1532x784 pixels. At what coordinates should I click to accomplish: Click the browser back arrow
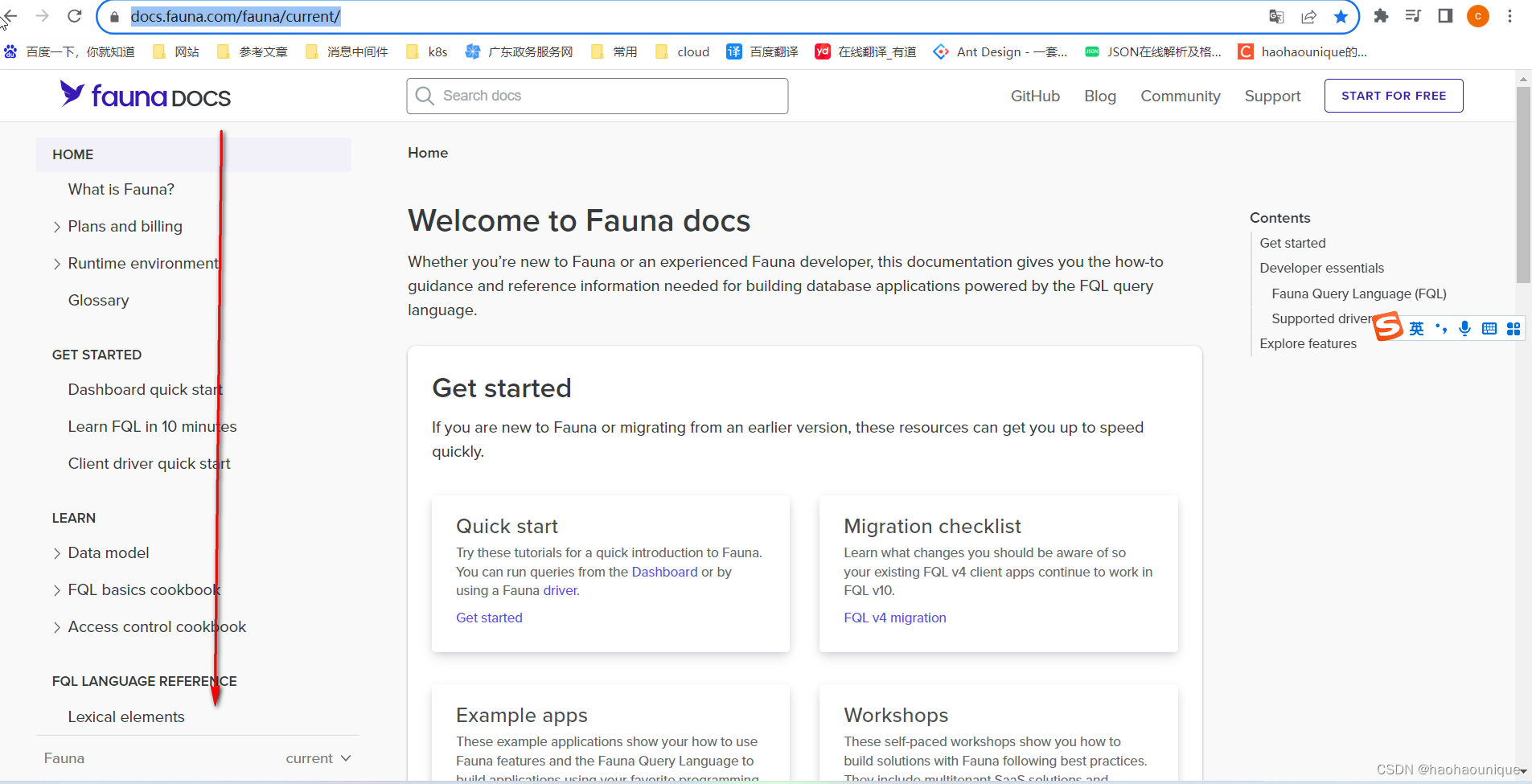coord(10,16)
